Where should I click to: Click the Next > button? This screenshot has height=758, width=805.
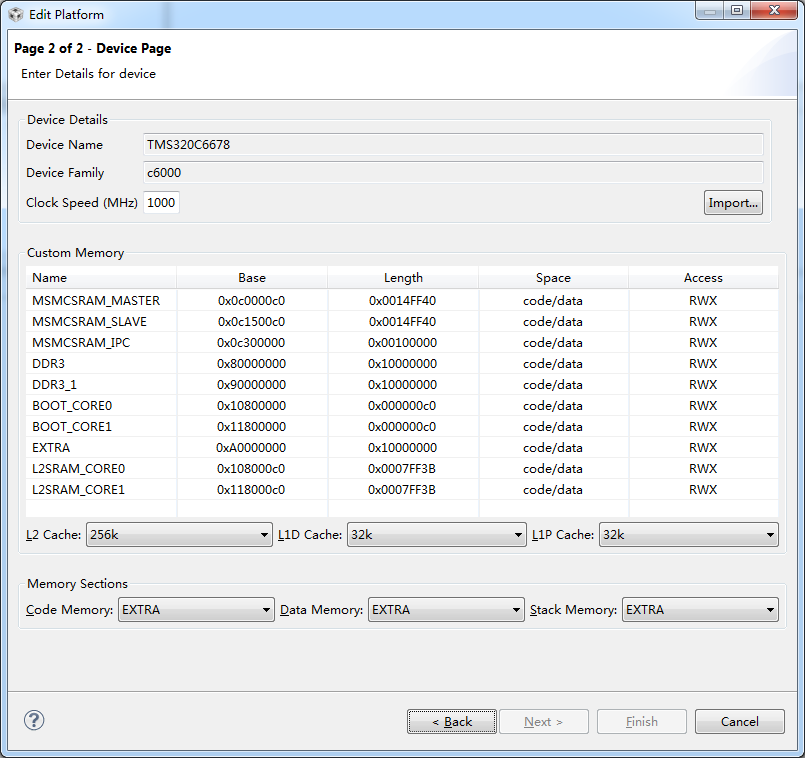click(544, 722)
